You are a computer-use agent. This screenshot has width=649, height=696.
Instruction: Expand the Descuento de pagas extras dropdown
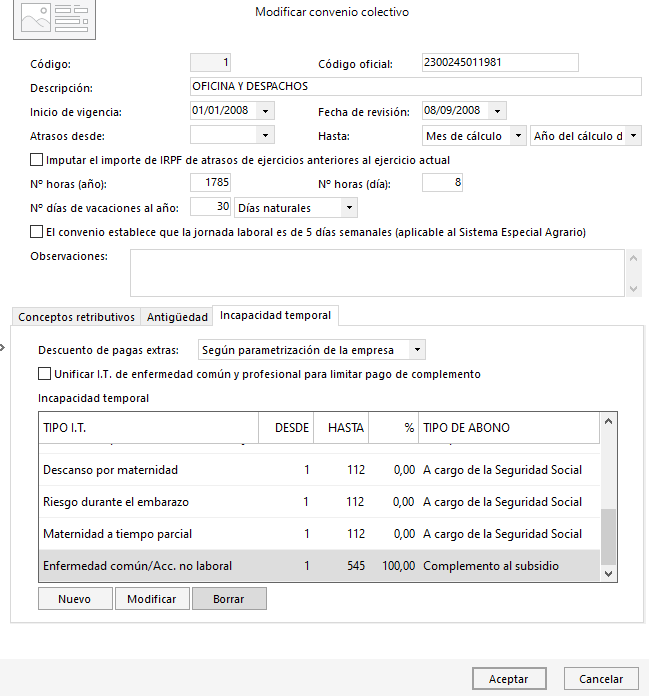click(417, 350)
